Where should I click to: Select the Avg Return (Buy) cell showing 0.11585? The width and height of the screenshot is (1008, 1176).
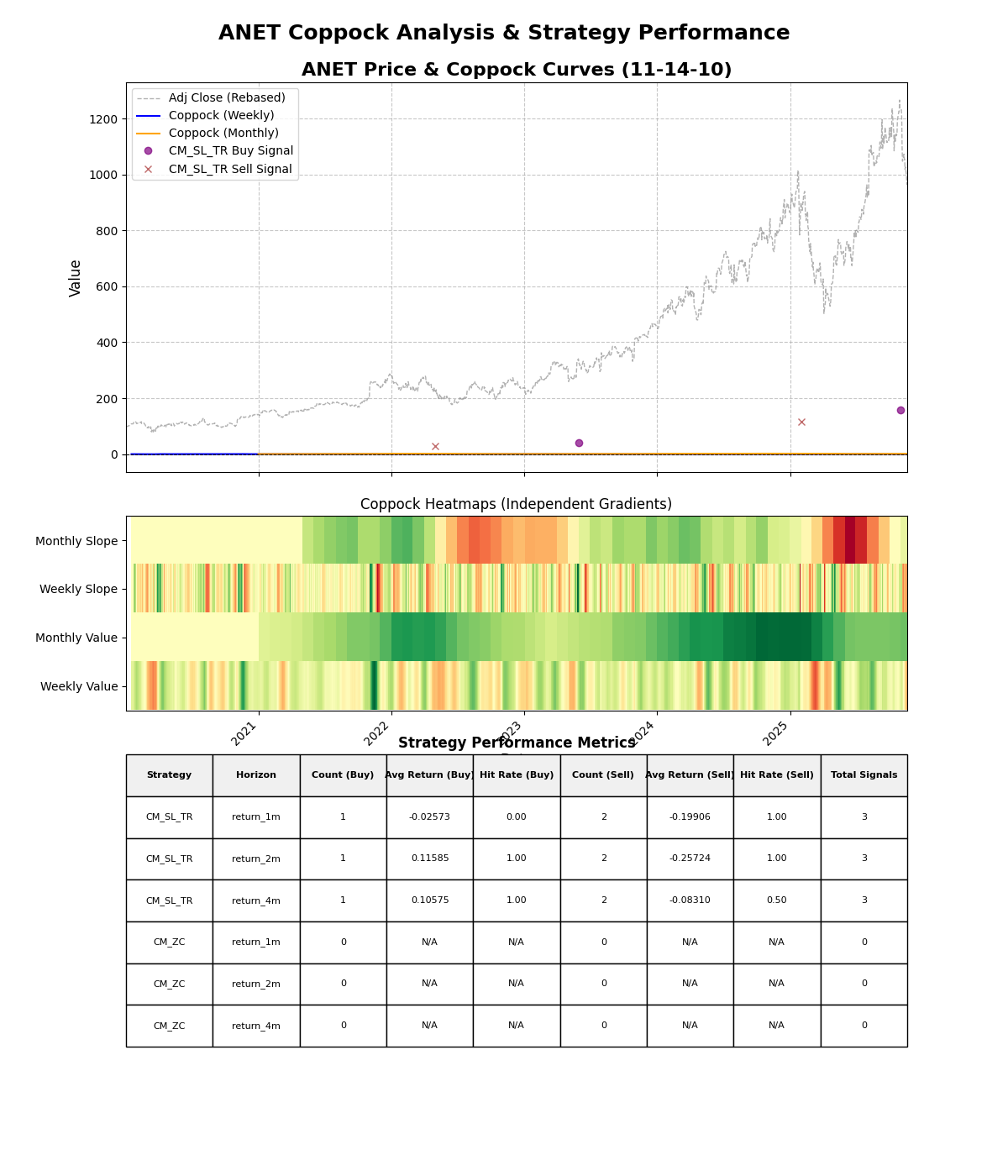pyautogui.click(x=429, y=858)
